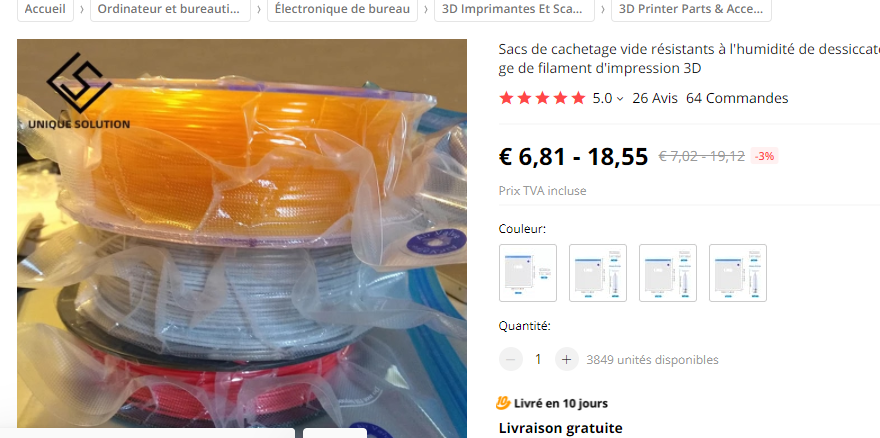Click the Unique Solution logo on image
Image resolution: width=880 pixels, height=438 pixels.
(79, 91)
